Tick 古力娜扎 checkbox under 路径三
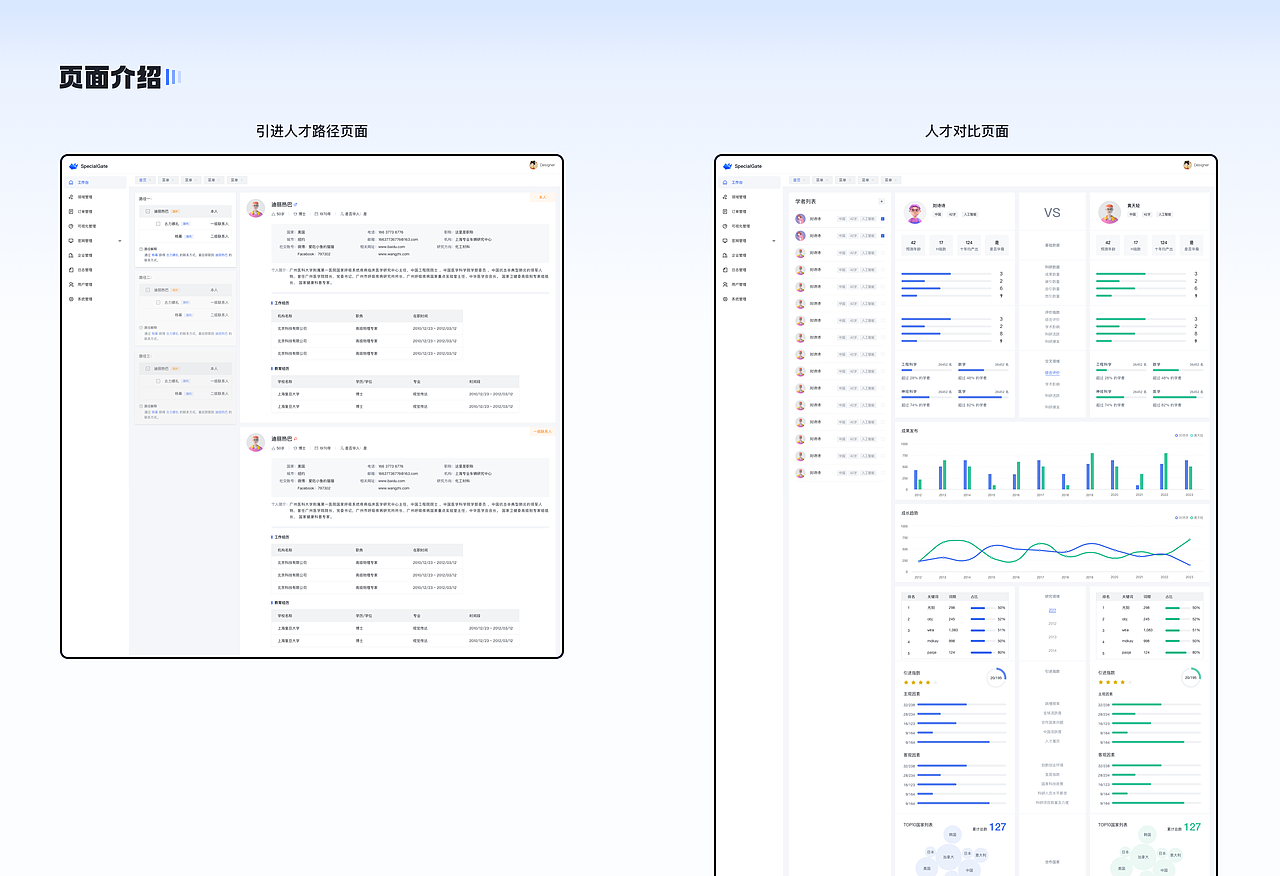 click(x=158, y=381)
